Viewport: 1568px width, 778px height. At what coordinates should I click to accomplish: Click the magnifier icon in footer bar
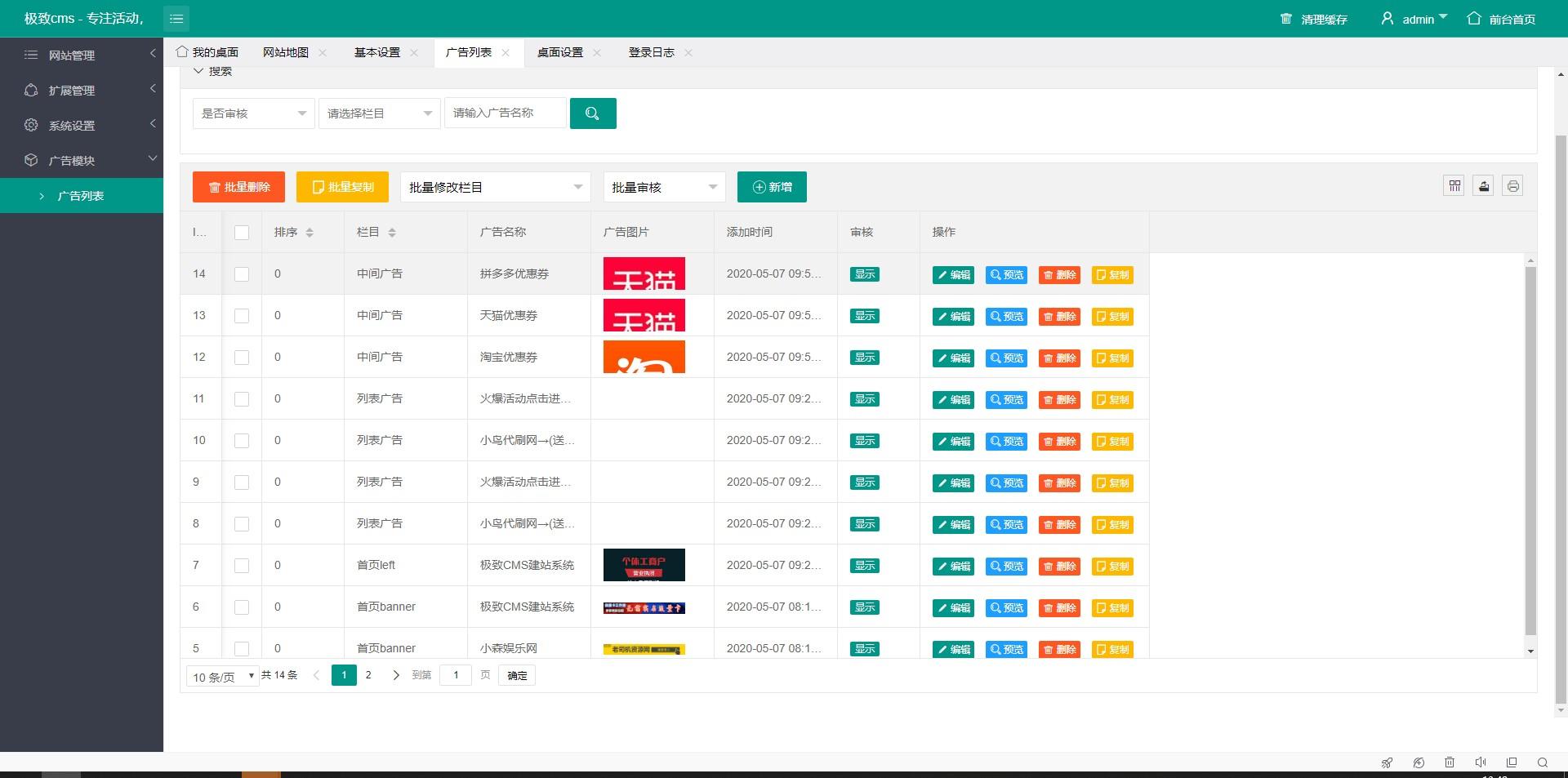[x=1543, y=762]
